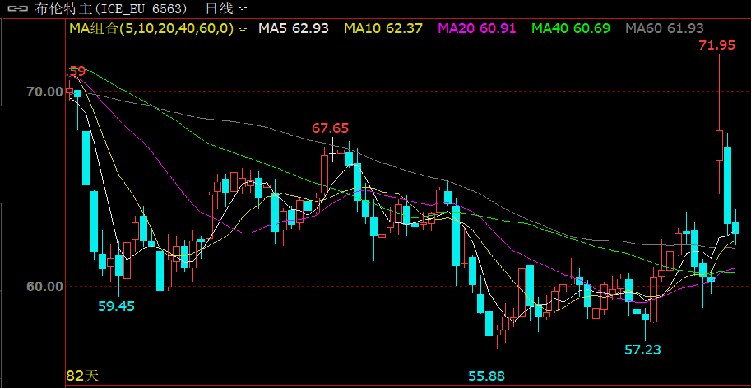Click the 57.23 low price label
Image resolution: width=752 pixels, height=389 pixels.
[643, 350]
